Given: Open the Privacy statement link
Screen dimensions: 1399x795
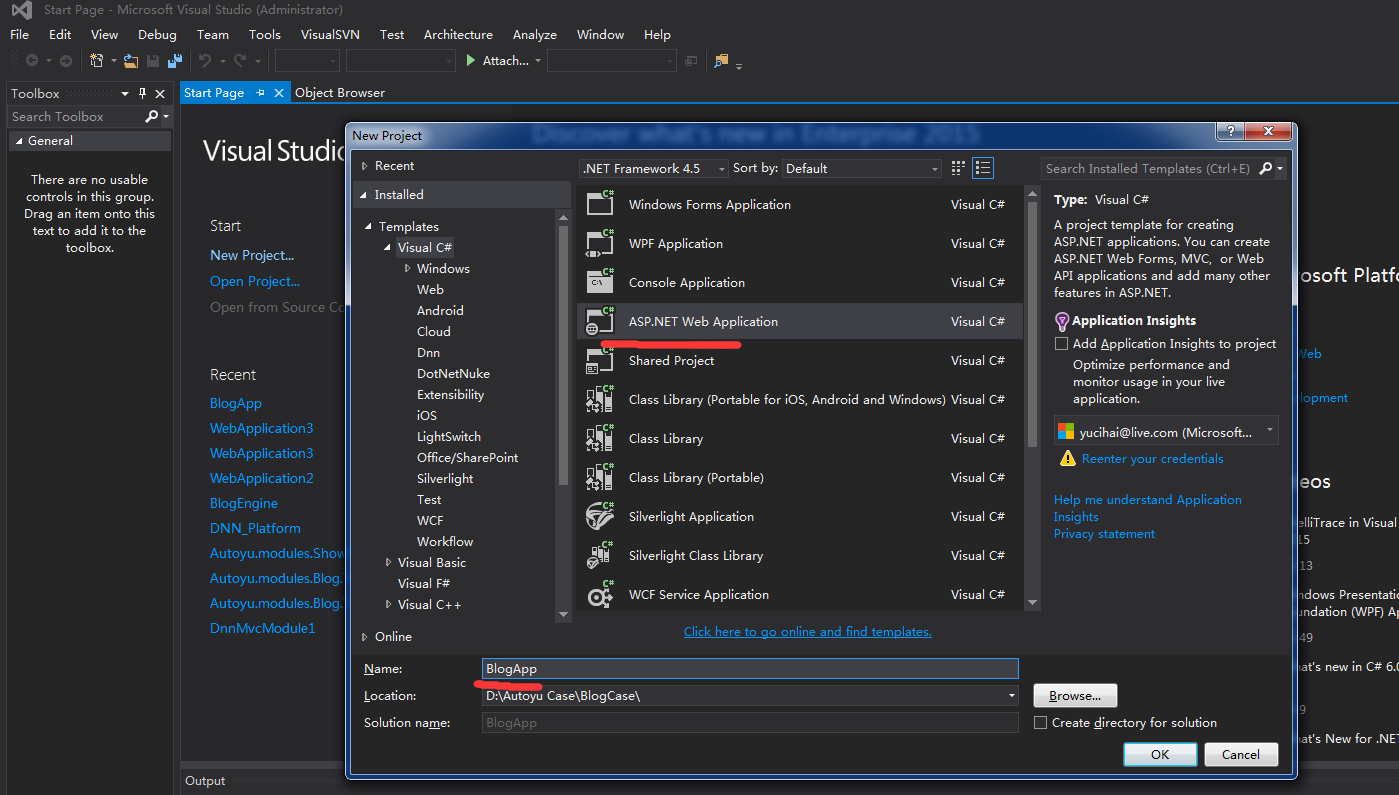Looking at the screenshot, I should coord(1104,533).
